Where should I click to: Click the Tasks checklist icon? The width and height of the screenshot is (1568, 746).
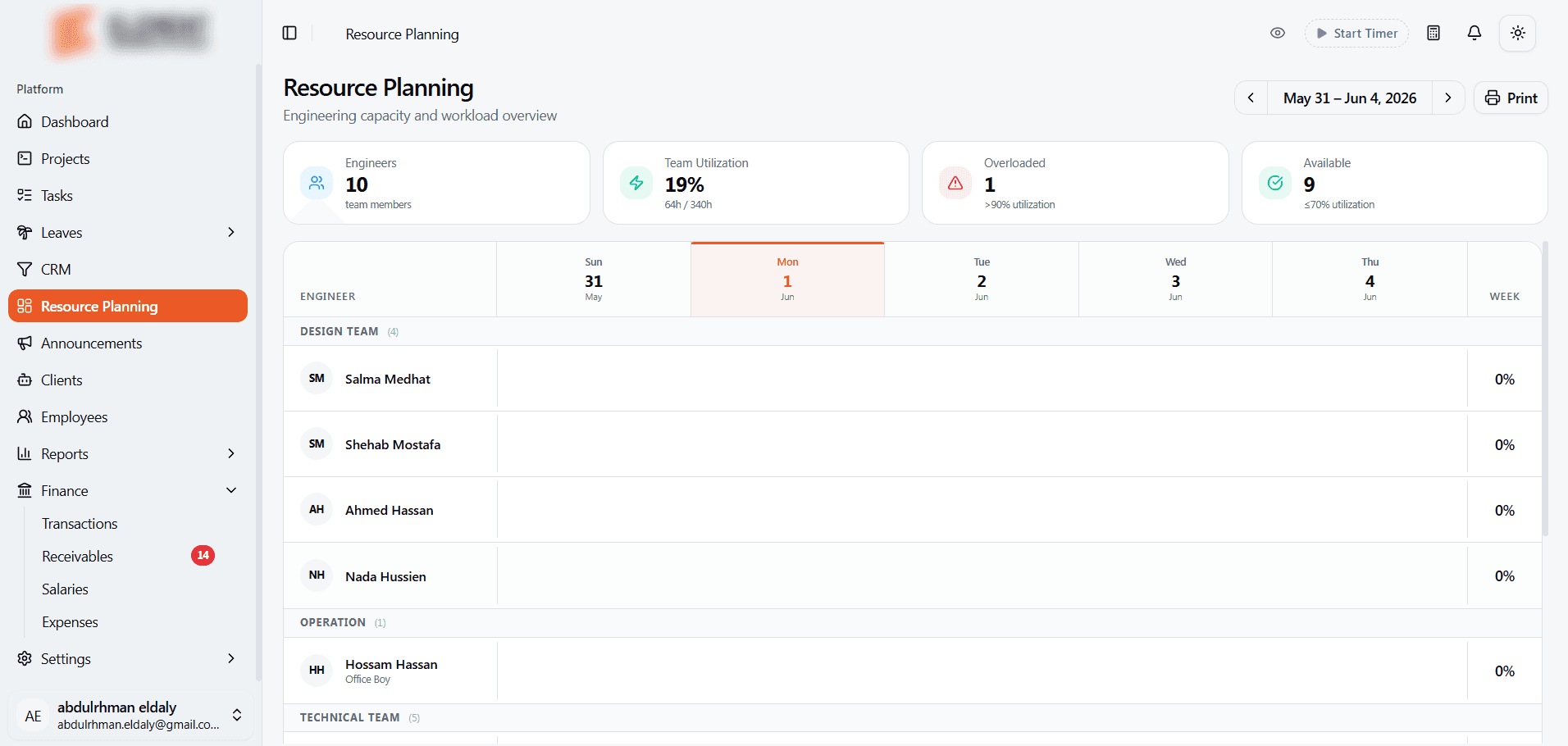tap(25, 195)
